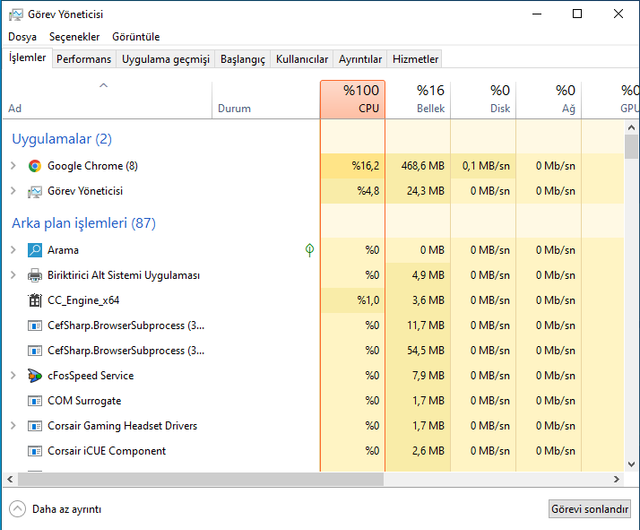This screenshot has width=640, height=530.
Task: Sort processes by CPU column header
Action: click(x=352, y=99)
